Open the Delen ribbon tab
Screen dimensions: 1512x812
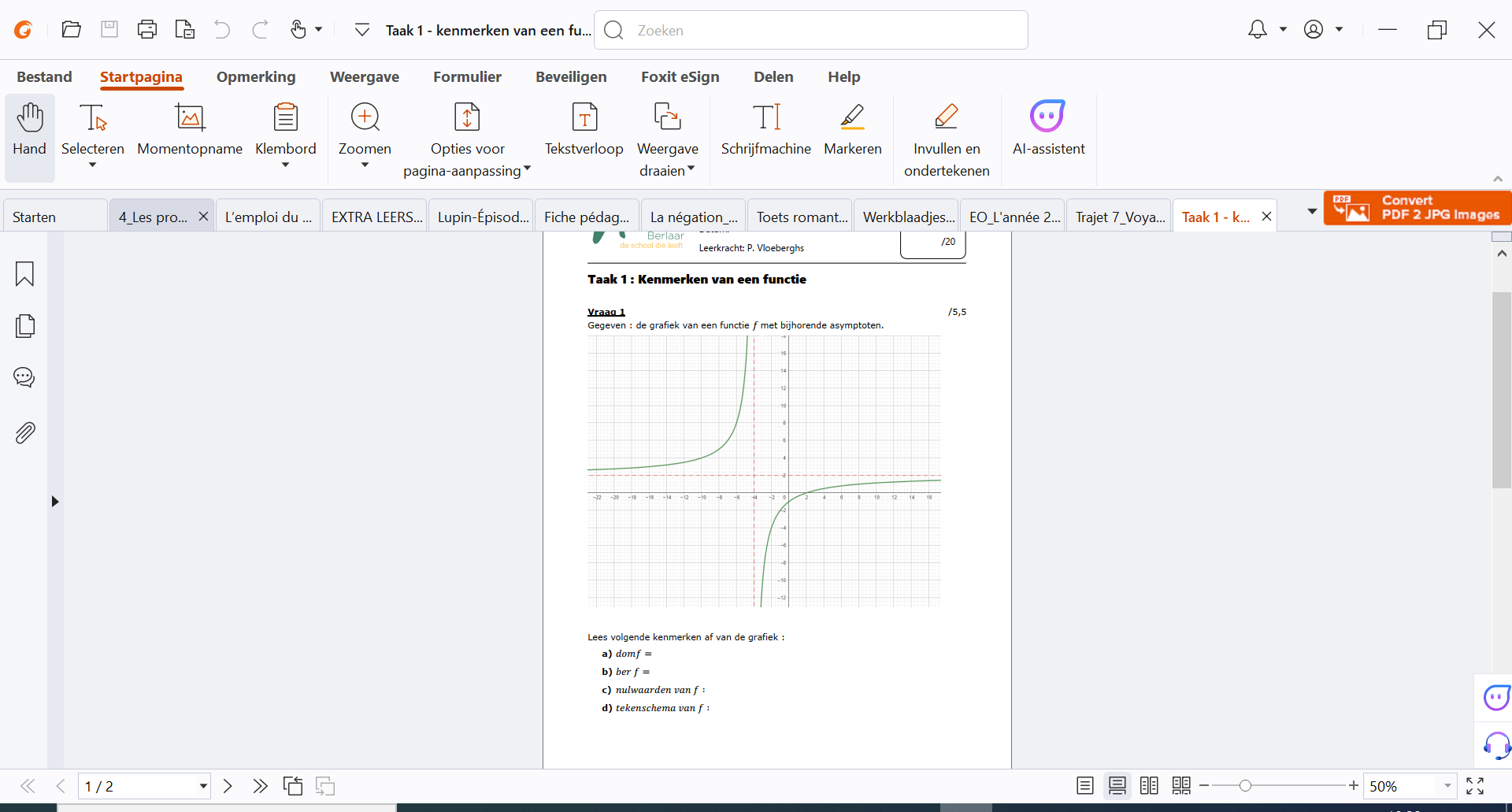pyautogui.click(x=773, y=77)
